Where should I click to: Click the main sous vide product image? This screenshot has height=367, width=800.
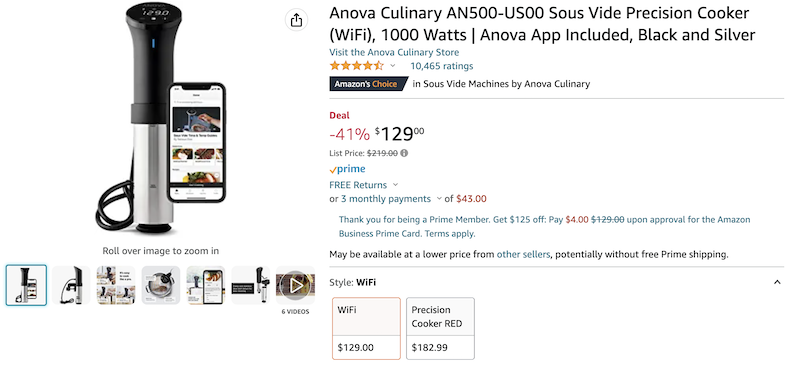pos(160,119)
